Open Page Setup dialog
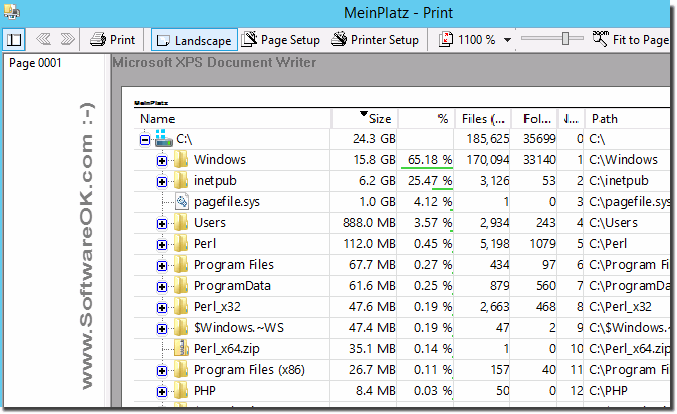The height and width of the screenshot is (414, 677). [281, 40]
